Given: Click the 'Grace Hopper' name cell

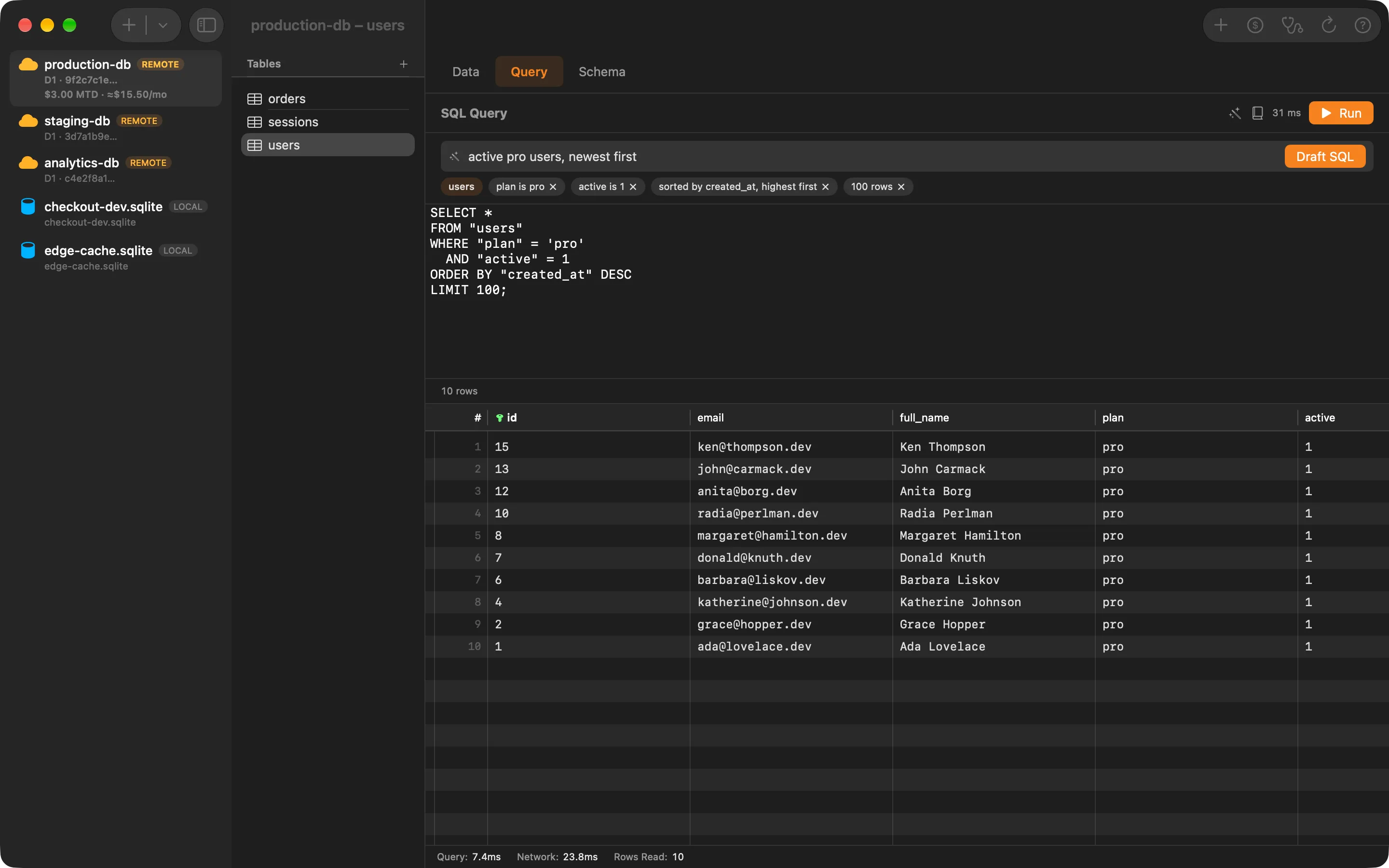Looking at the screenshot, I should 994,624.
